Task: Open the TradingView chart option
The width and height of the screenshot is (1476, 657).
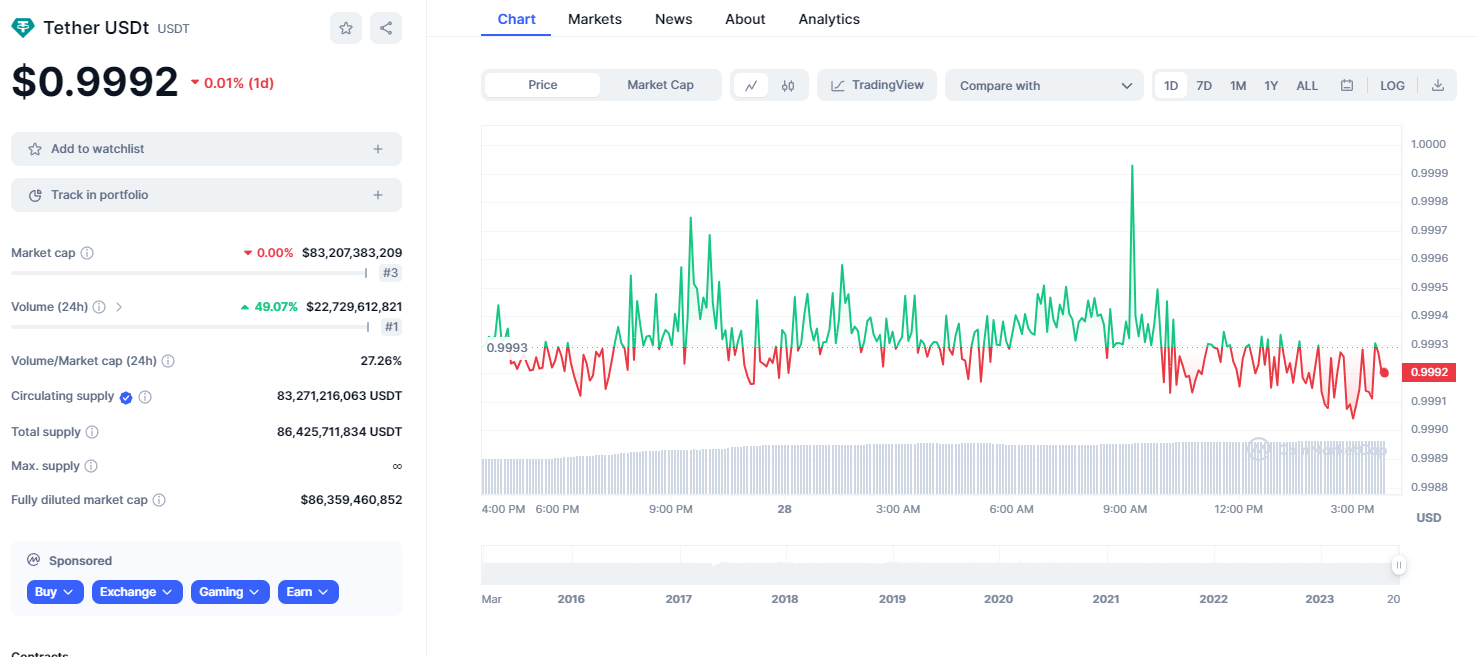Action: coord(877,85)
